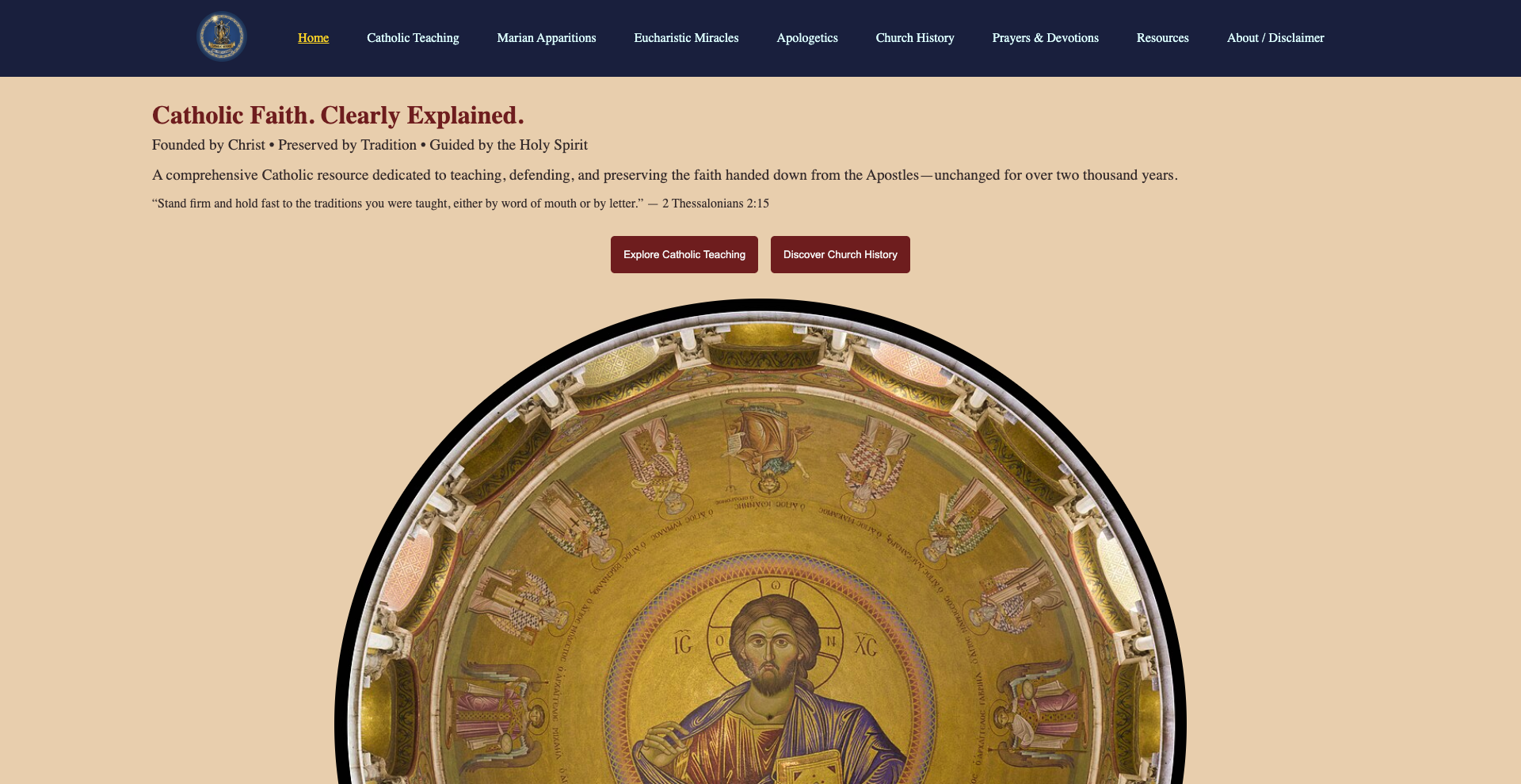
Task: Navigate to the Apologetics section
Action: coord(807,38)
